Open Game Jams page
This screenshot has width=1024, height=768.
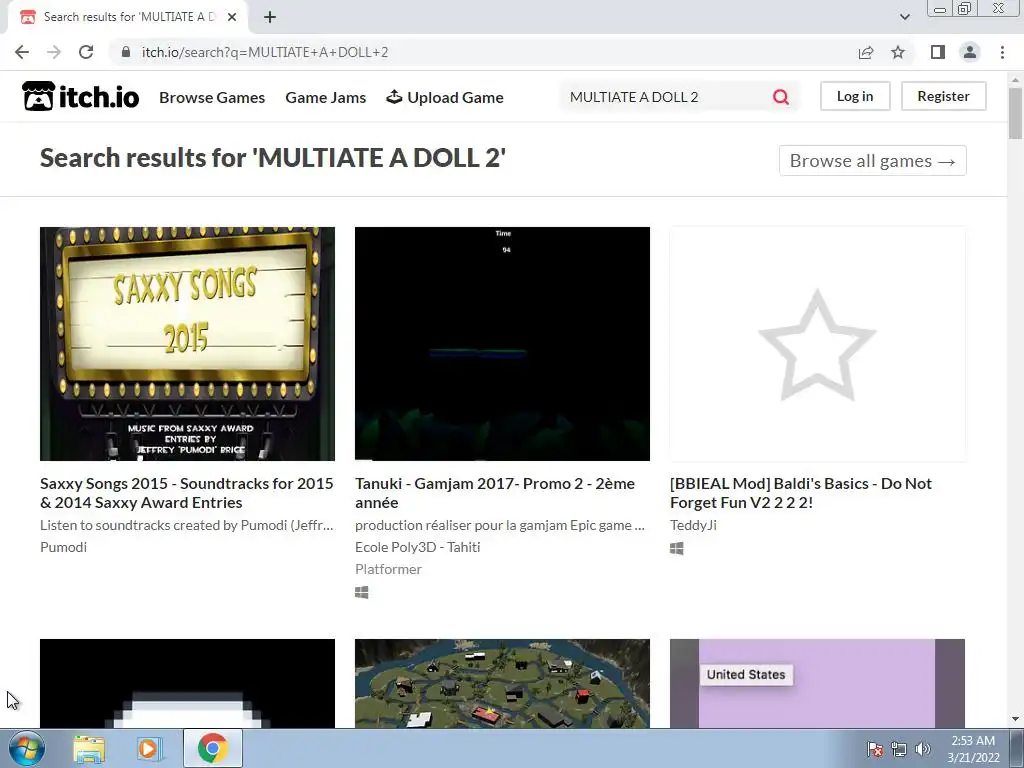pyautogui.click(x=325, y=97)
